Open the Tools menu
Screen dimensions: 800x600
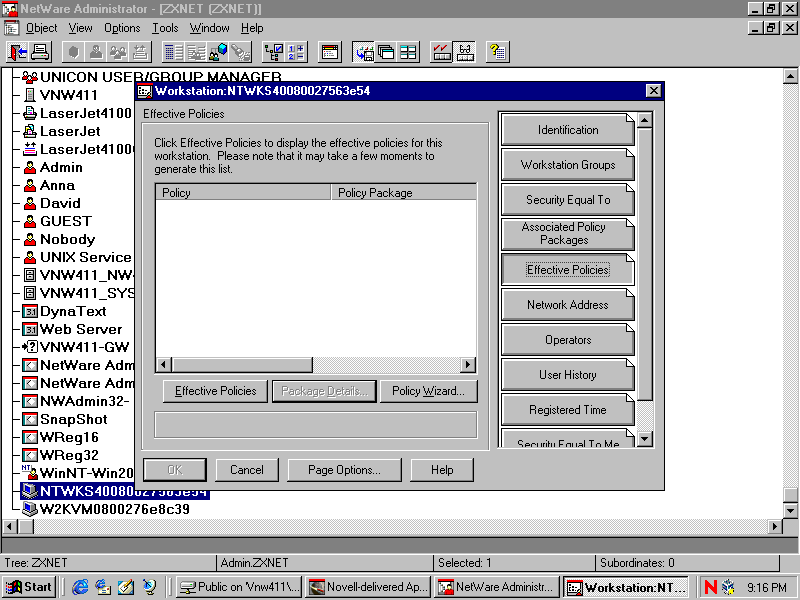pos(165,28)
